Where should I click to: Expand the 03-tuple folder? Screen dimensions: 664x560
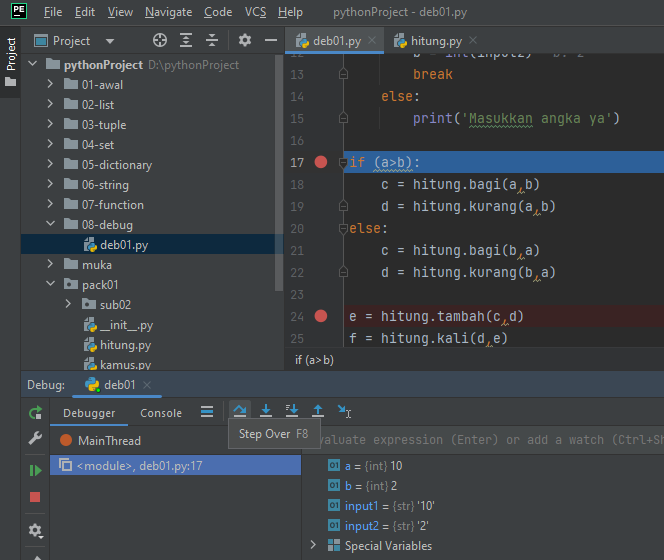(x=50, y=123)
